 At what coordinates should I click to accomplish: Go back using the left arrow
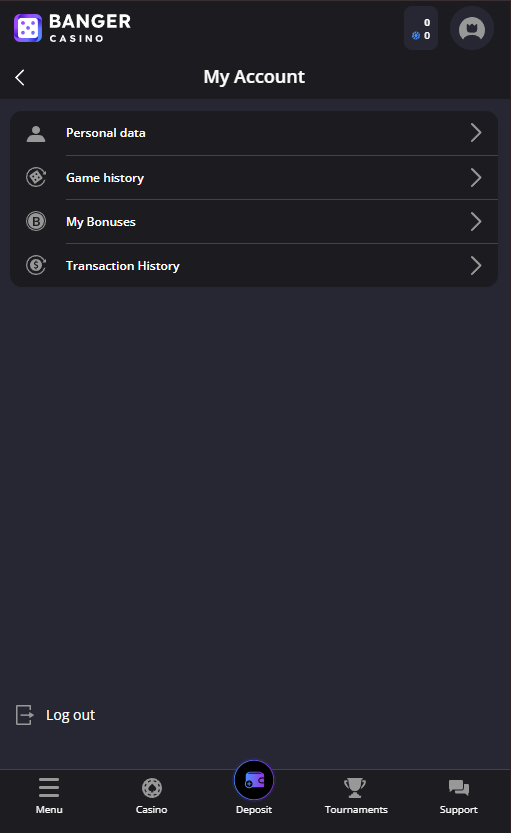coord(20,78)
